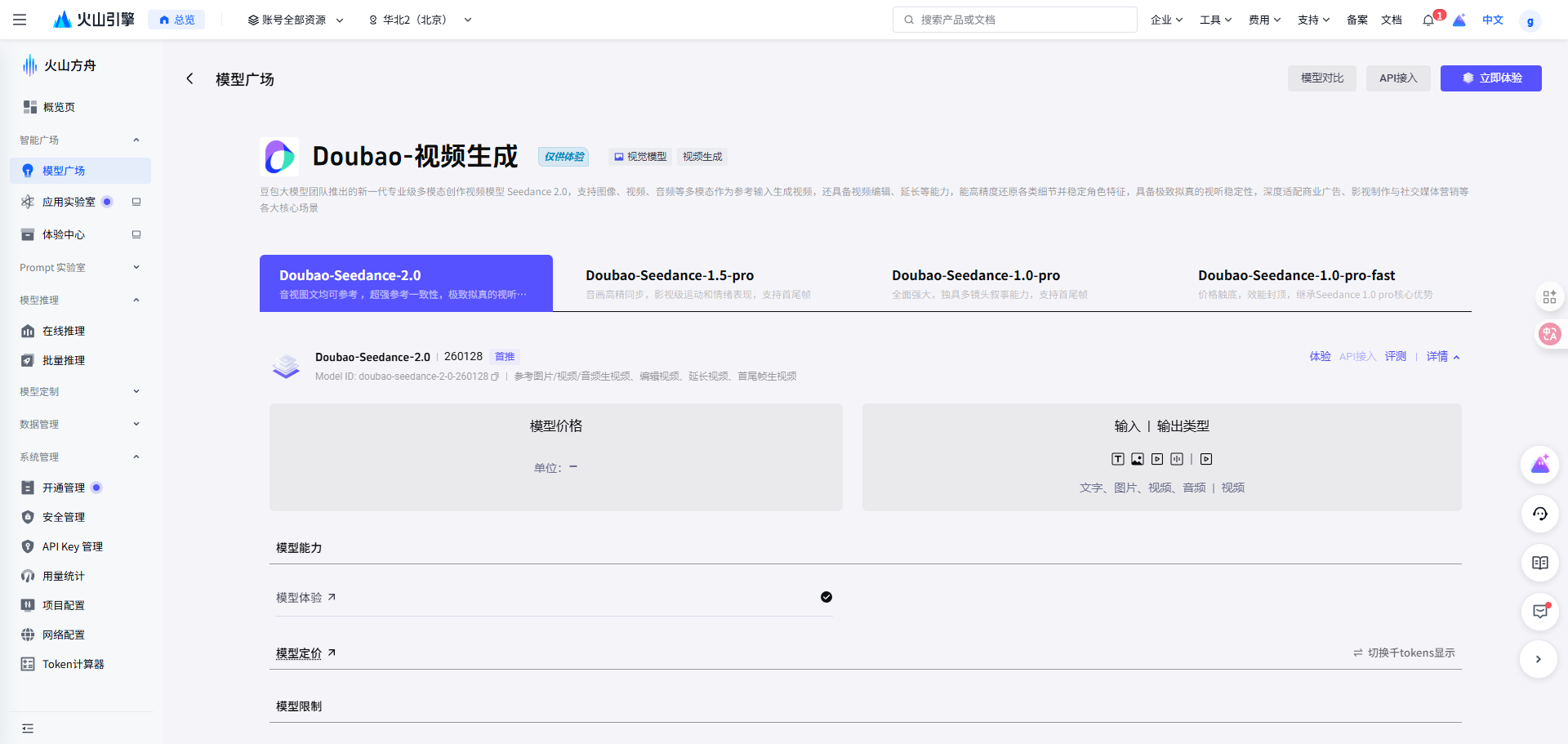Screen dimensions: 1568x744
Task: Click the open-in-window icon beside 体验中心
Action: pos(136,234)
